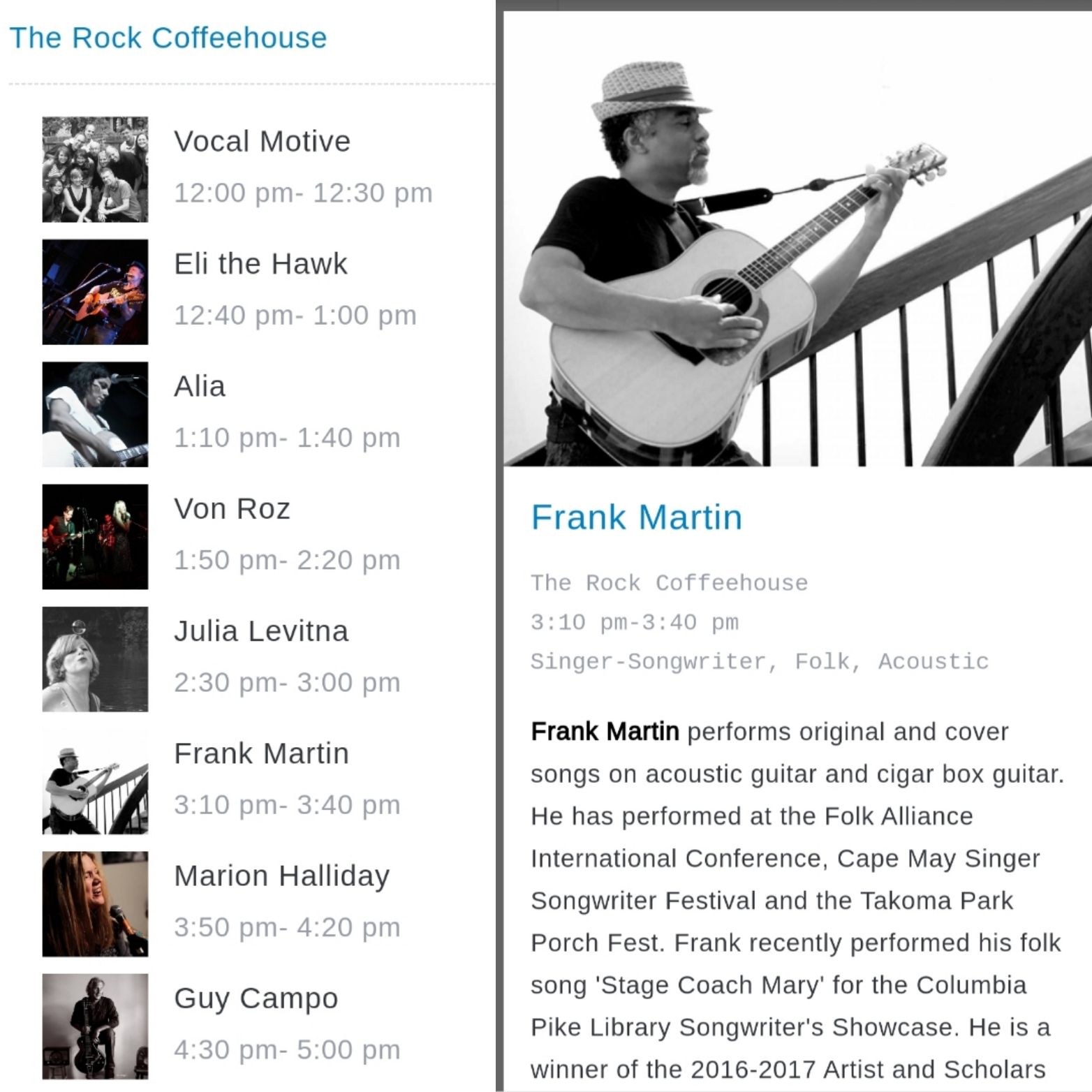
Task: Select Guy Campo performer name
Action: click(x=256, y=998)
